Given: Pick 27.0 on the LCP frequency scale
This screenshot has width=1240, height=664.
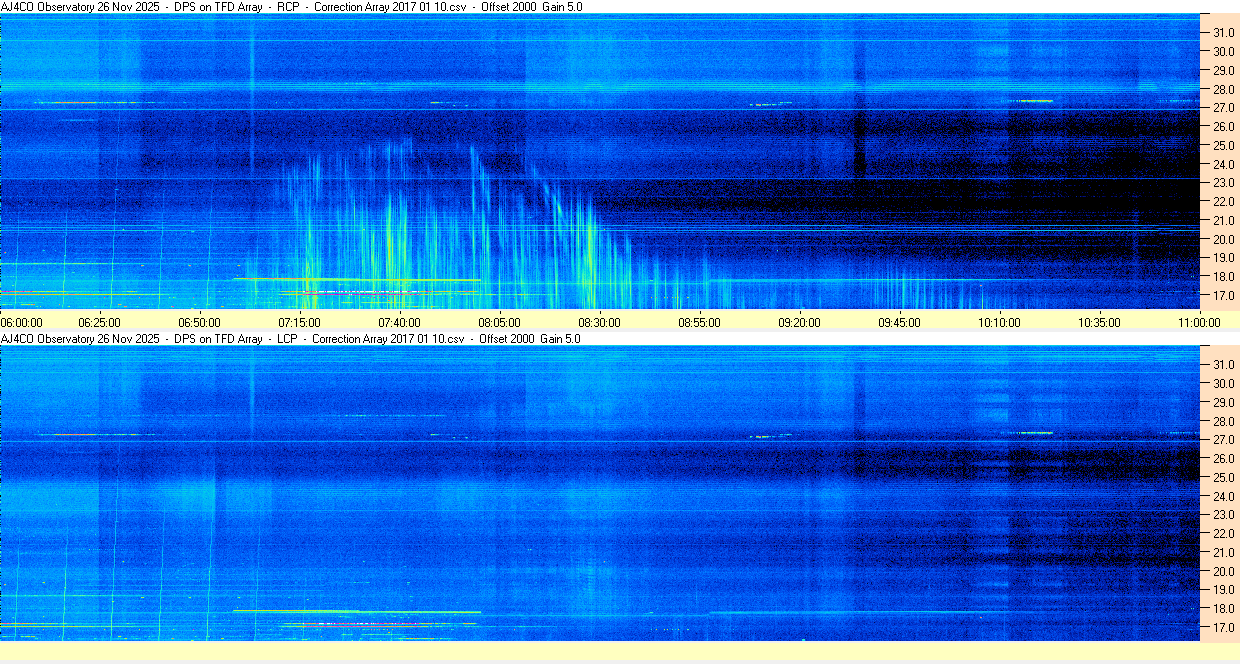Looking at the screenshot, I should tap(1223, 440).
